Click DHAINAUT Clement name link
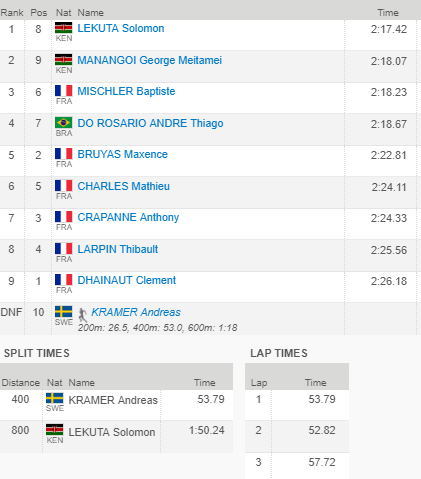421x479 pixels. coord(127,280)
